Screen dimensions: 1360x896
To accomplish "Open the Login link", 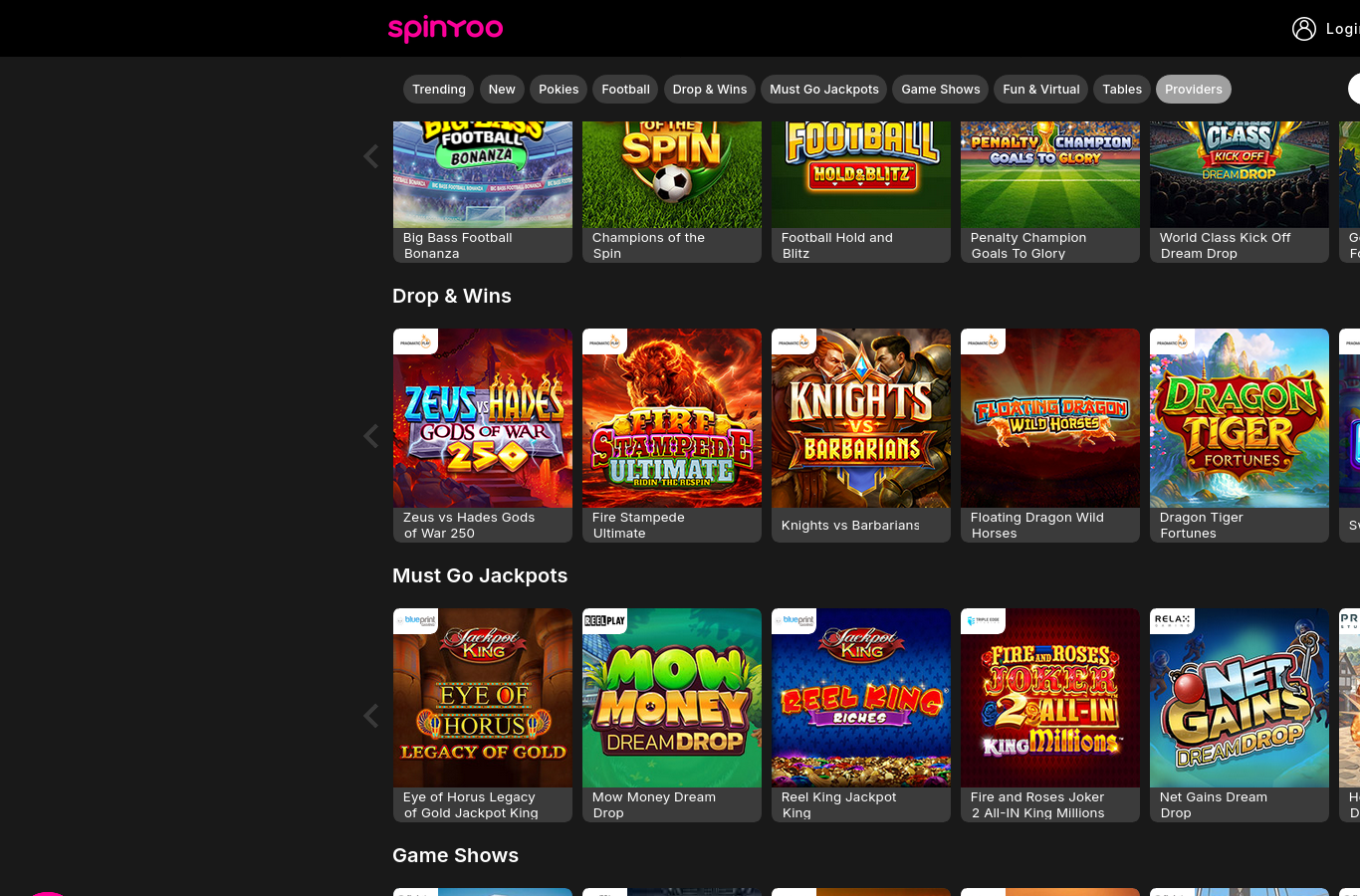I will (x=1342, y=29).
